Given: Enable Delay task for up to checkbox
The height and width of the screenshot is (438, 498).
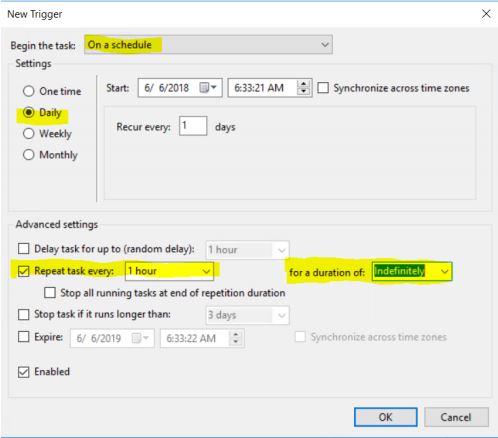Looking at the screenshot, I should point(23,248).
